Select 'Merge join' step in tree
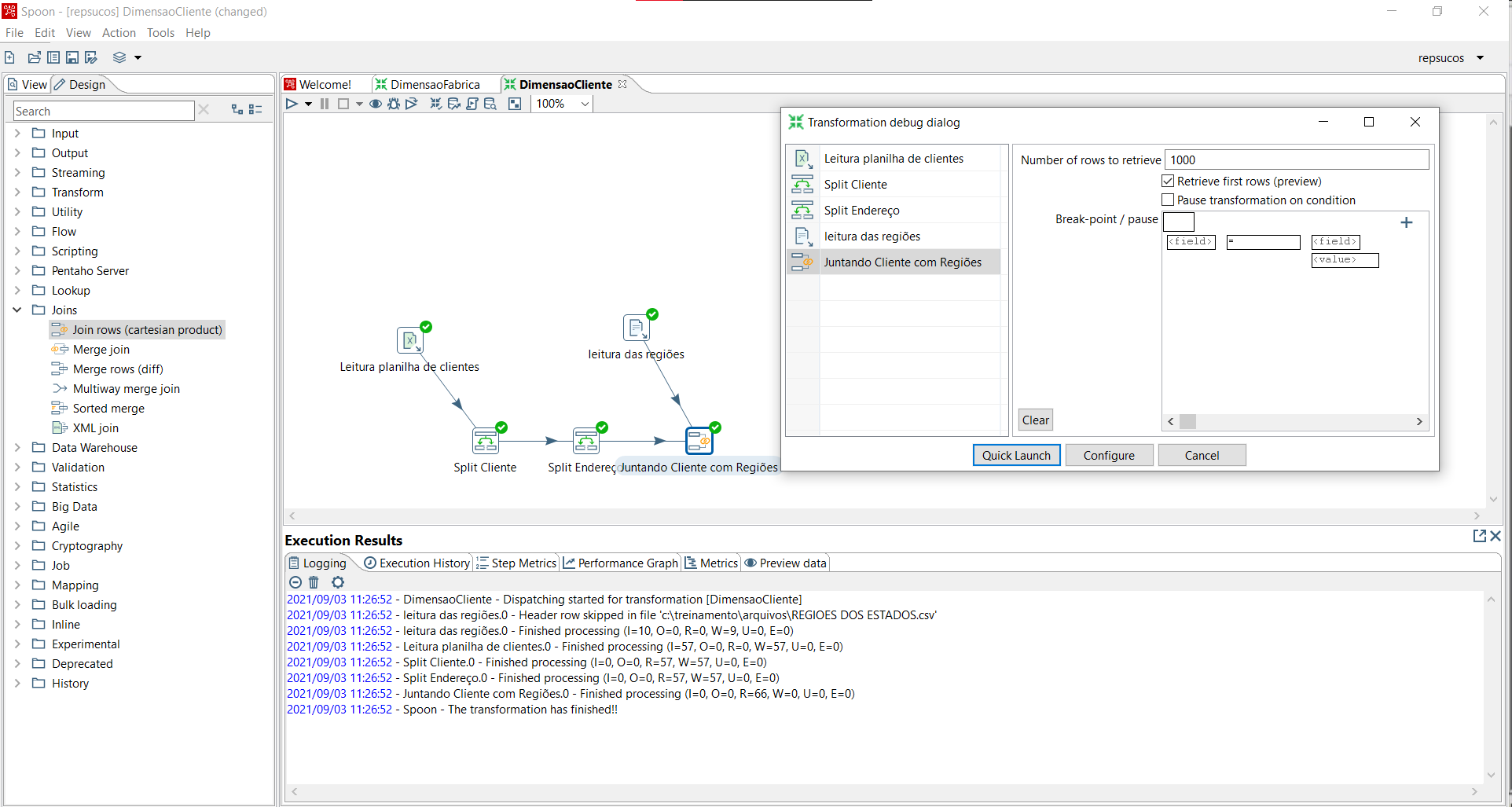 tap(101, 350)
